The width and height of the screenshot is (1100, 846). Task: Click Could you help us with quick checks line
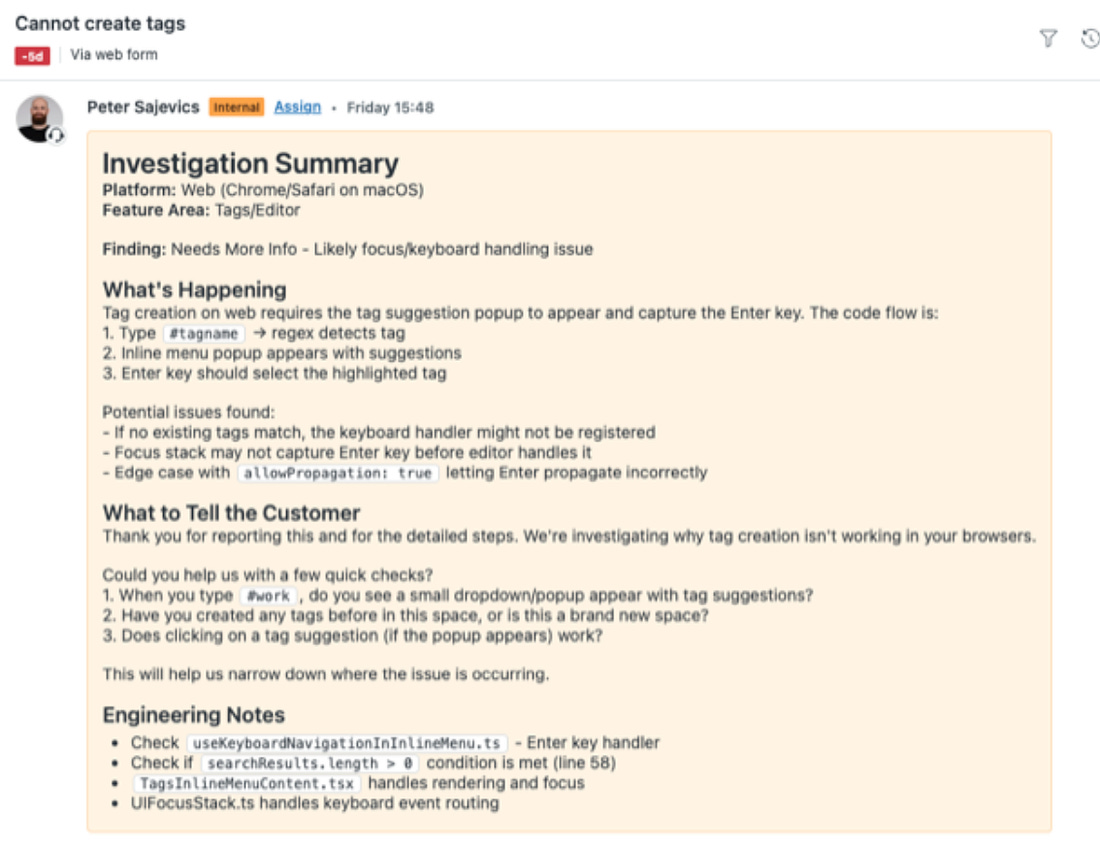coord(267,575)
